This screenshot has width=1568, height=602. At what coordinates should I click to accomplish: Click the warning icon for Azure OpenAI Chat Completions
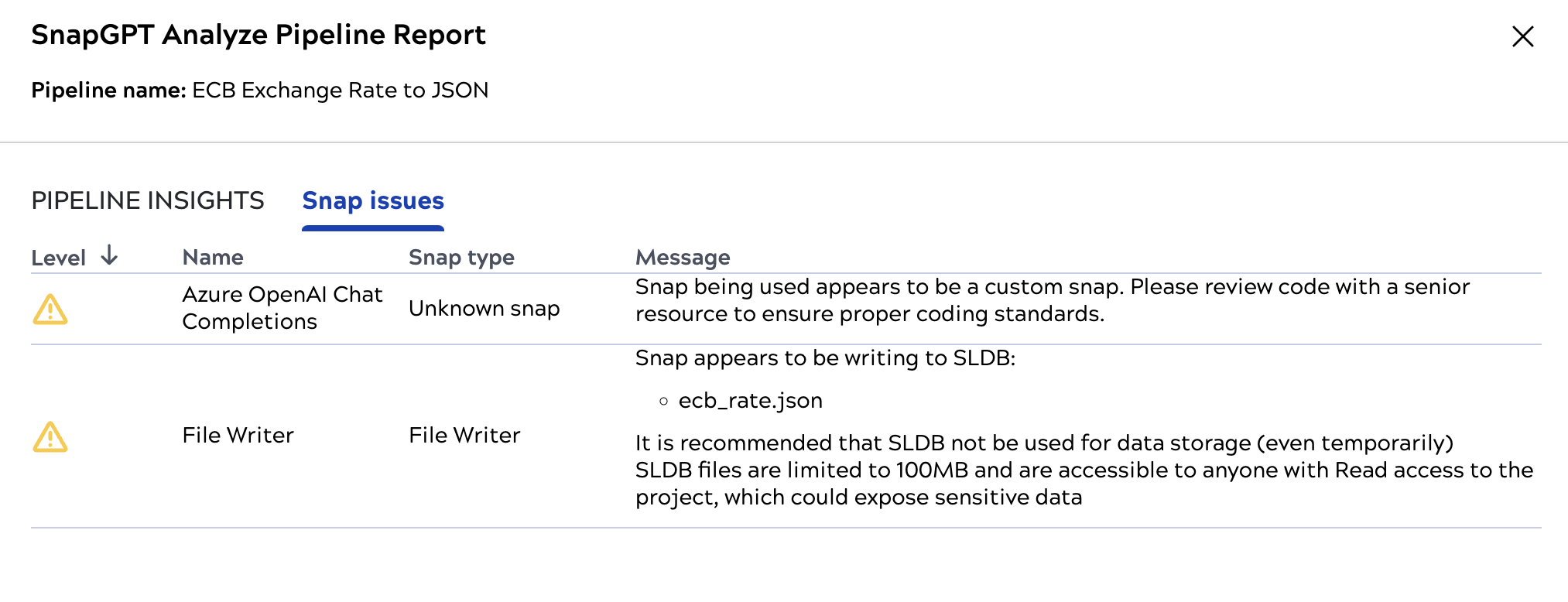pos(50,307)
